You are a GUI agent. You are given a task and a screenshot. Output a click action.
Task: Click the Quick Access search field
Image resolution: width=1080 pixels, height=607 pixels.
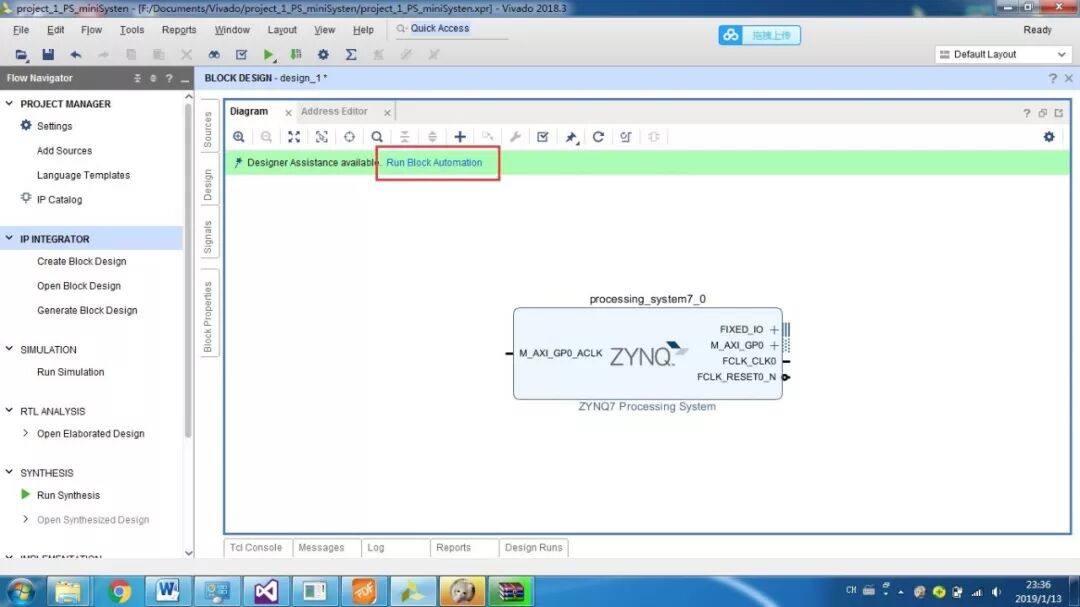[452, 29]
